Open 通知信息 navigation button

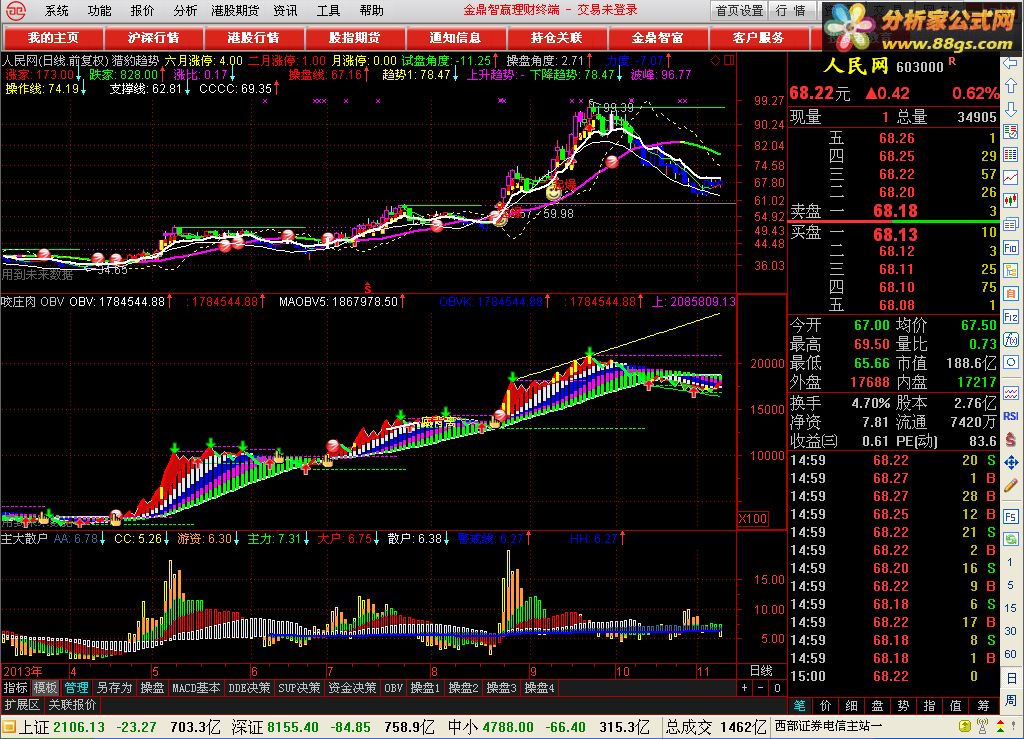455,38
